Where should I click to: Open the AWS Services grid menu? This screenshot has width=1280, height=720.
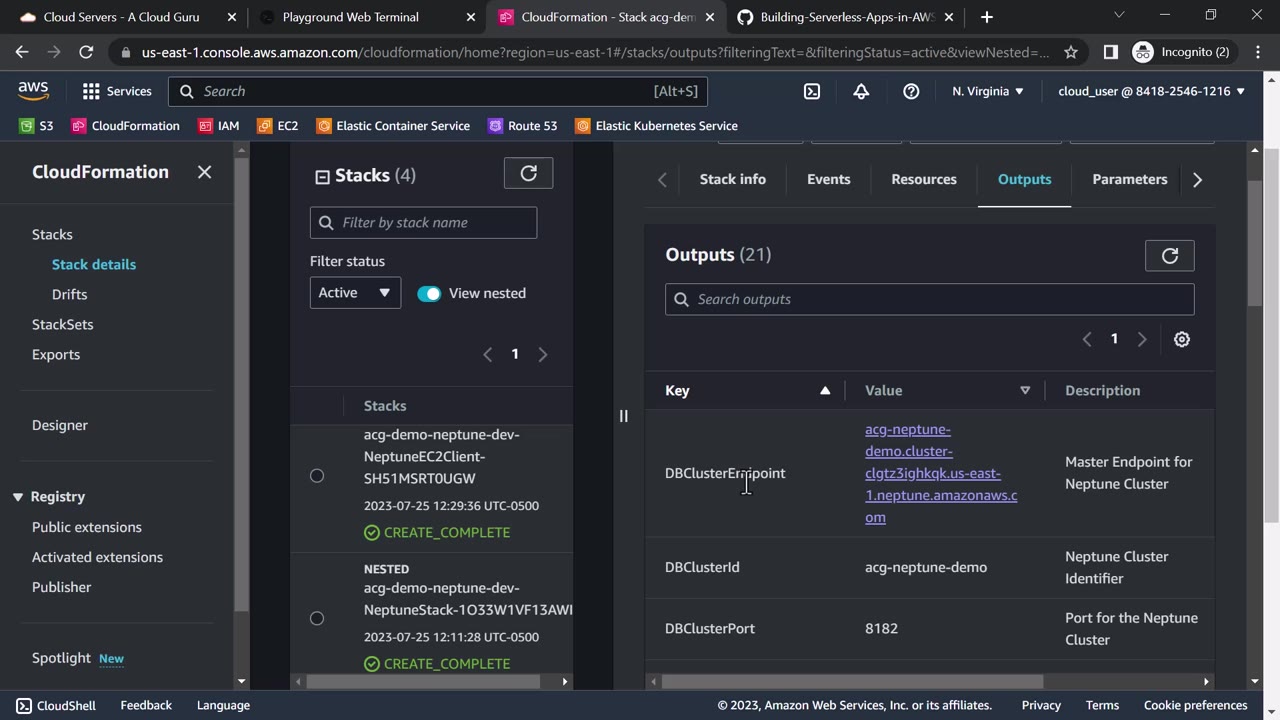click(117, 91)
